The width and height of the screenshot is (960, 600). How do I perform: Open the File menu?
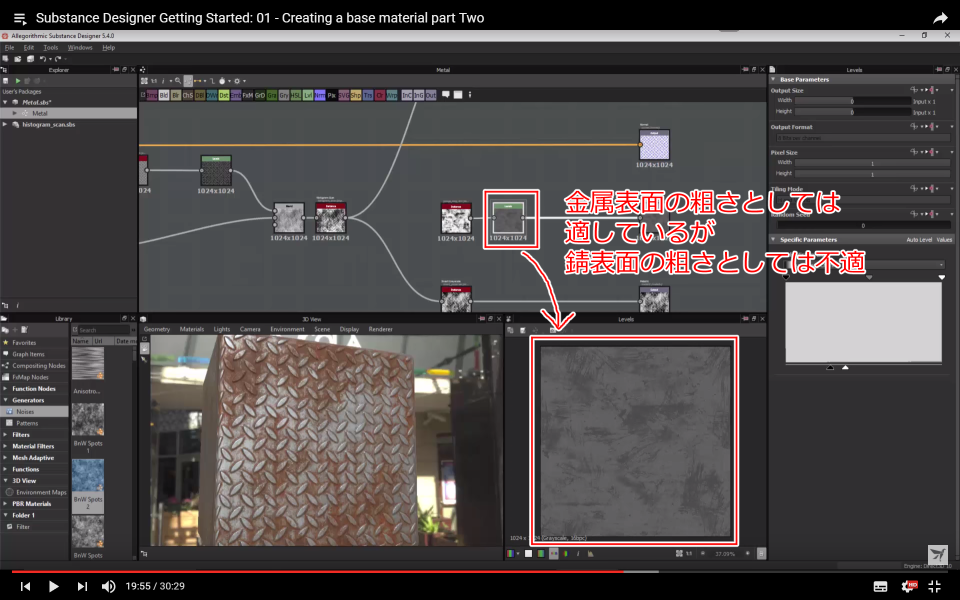tap(9, 47)
